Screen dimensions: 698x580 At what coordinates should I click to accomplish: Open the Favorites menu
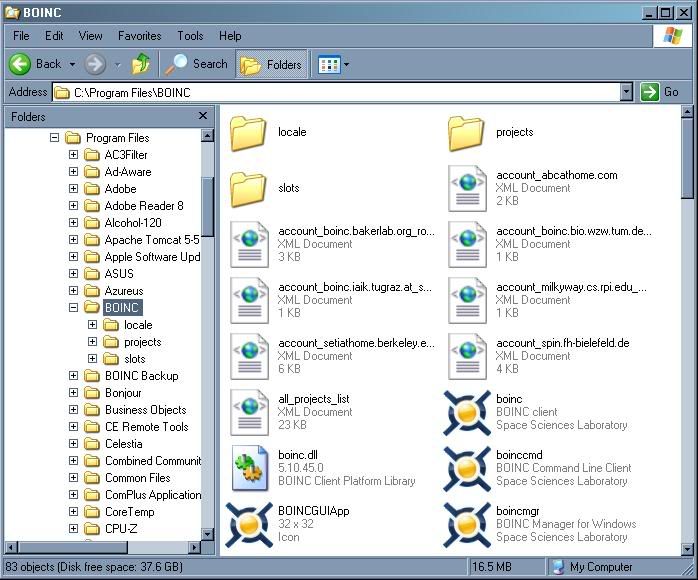(x=139, y=36)
